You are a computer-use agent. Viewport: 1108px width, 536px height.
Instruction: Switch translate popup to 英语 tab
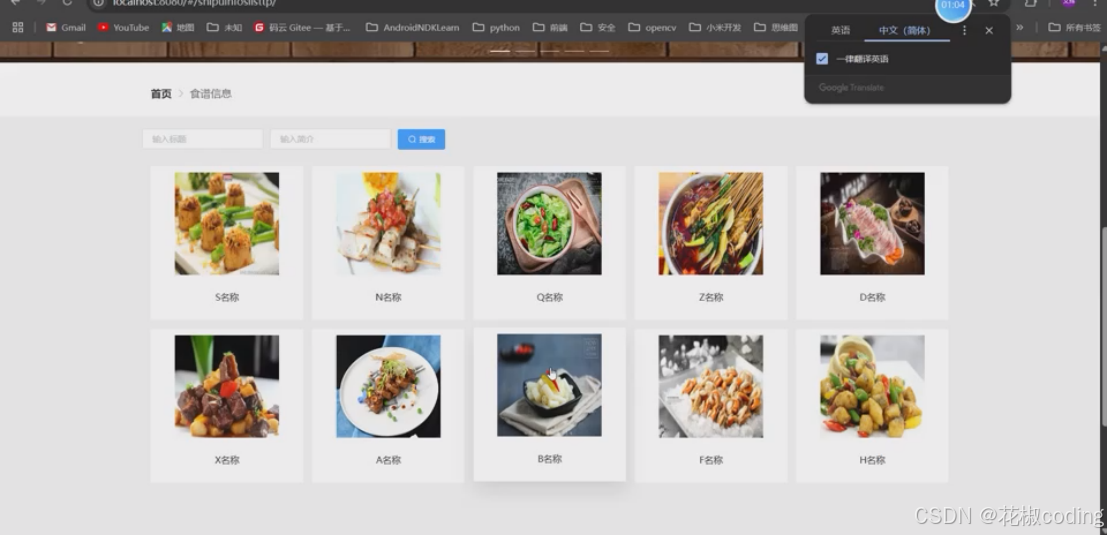(x=840, y=30)
